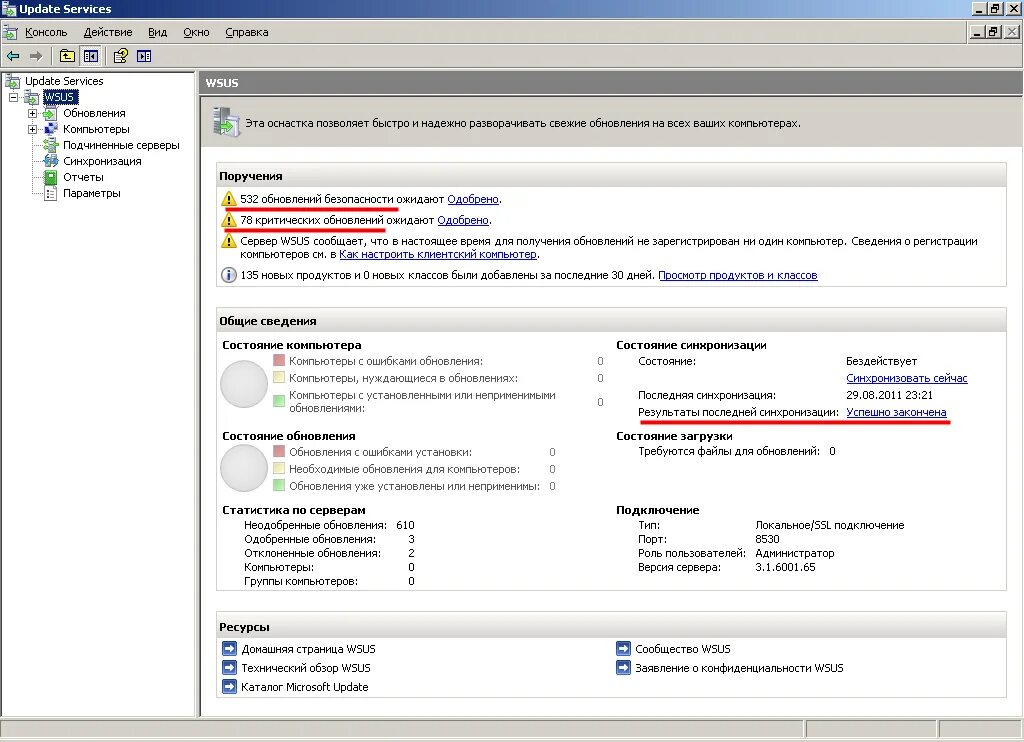Click arrow icon next to Заявление о конфиденциальности
1024x742 pixels.
click(x=623, y=668)
